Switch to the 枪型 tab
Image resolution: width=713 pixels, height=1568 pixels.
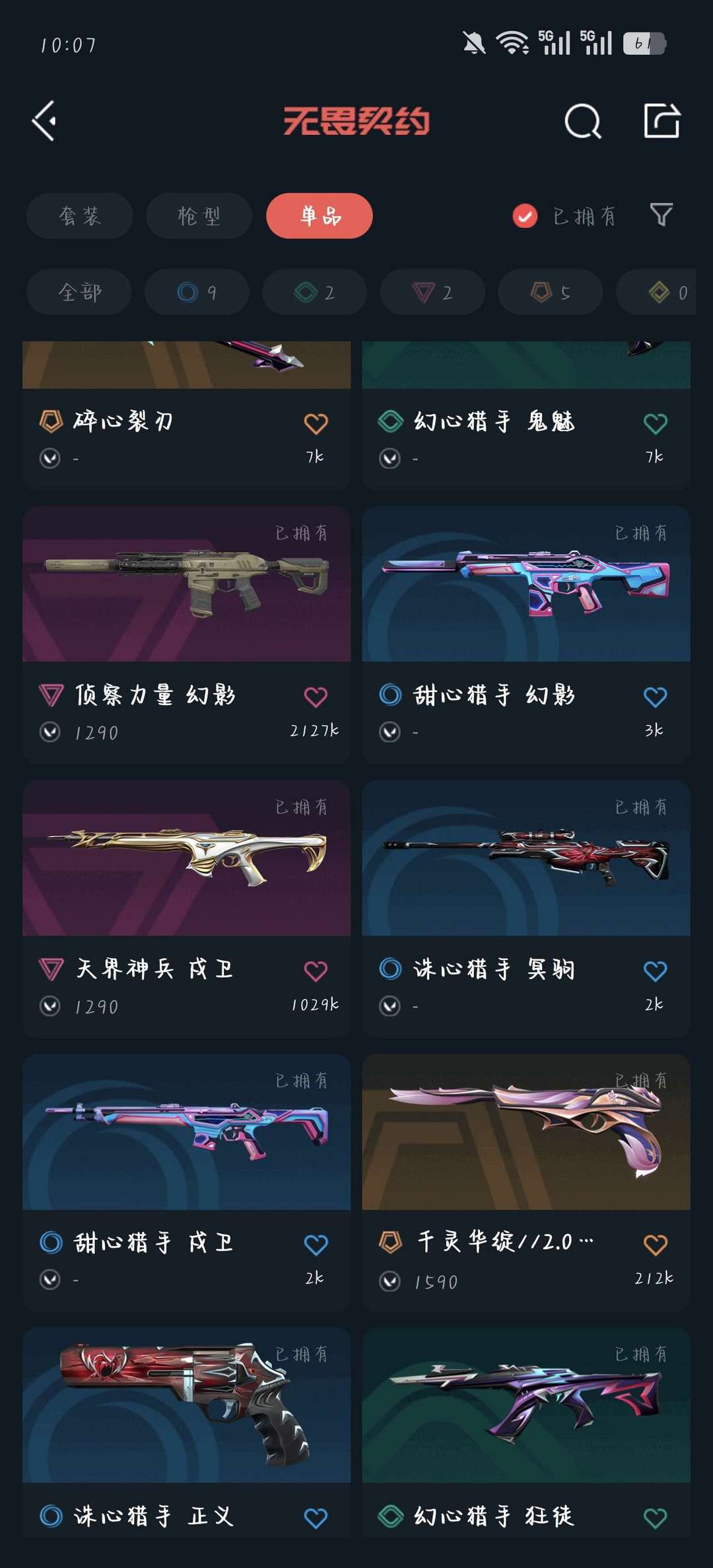pyautogui.click(x=199, y=216)
